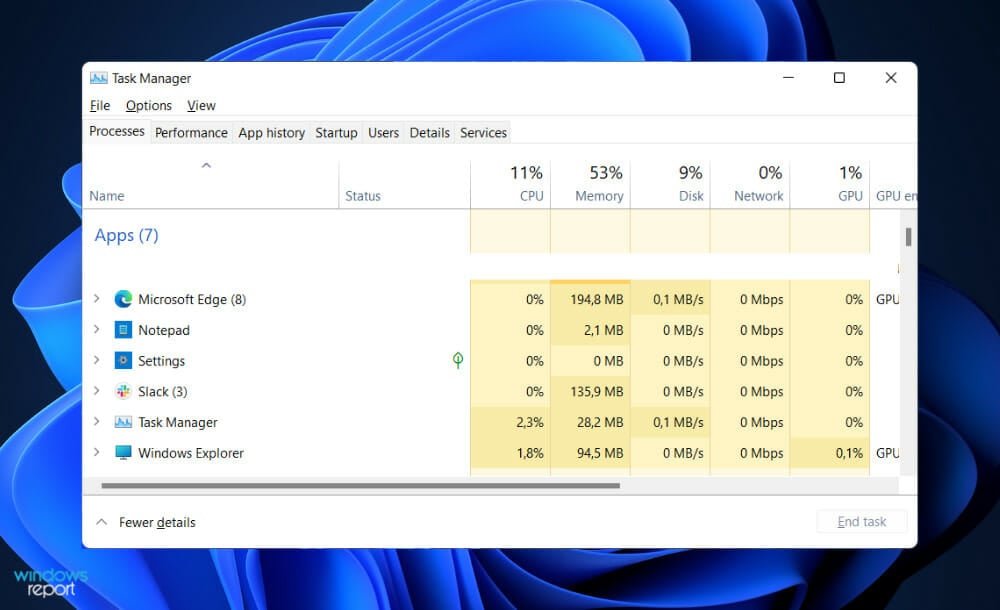The width and height of the screenshot is (1000, 610).
Task: Collapse the Apps (7) group
Action: coord(126,235)
